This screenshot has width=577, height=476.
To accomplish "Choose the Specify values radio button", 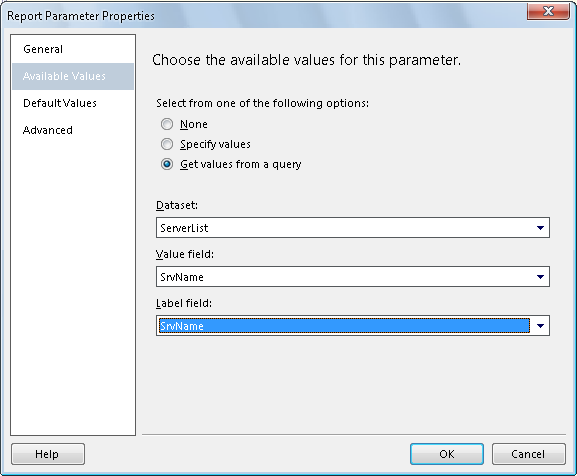I will [167, 144].
